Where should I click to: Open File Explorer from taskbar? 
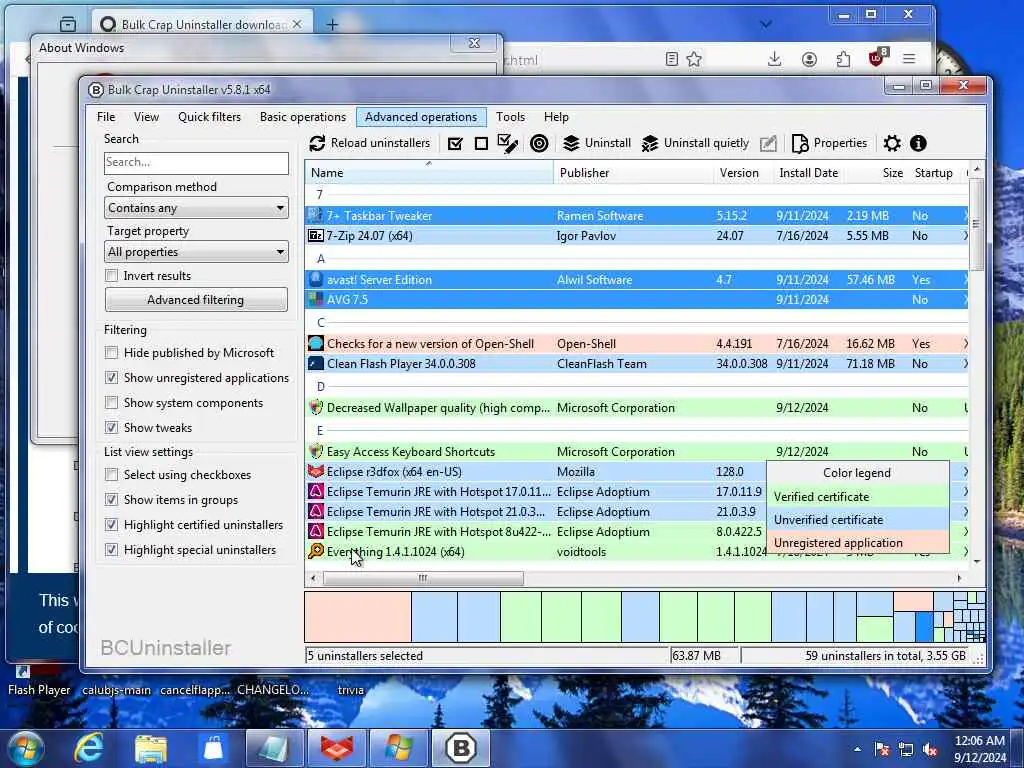[151, 748]
